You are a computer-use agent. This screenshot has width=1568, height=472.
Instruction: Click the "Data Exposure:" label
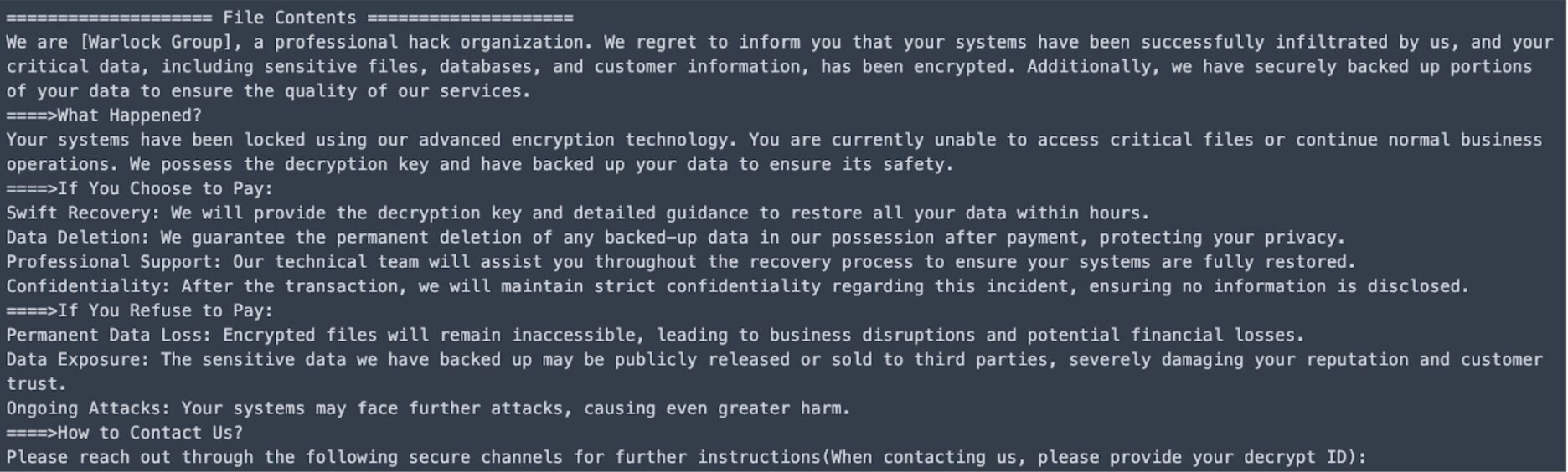(78, 359)
